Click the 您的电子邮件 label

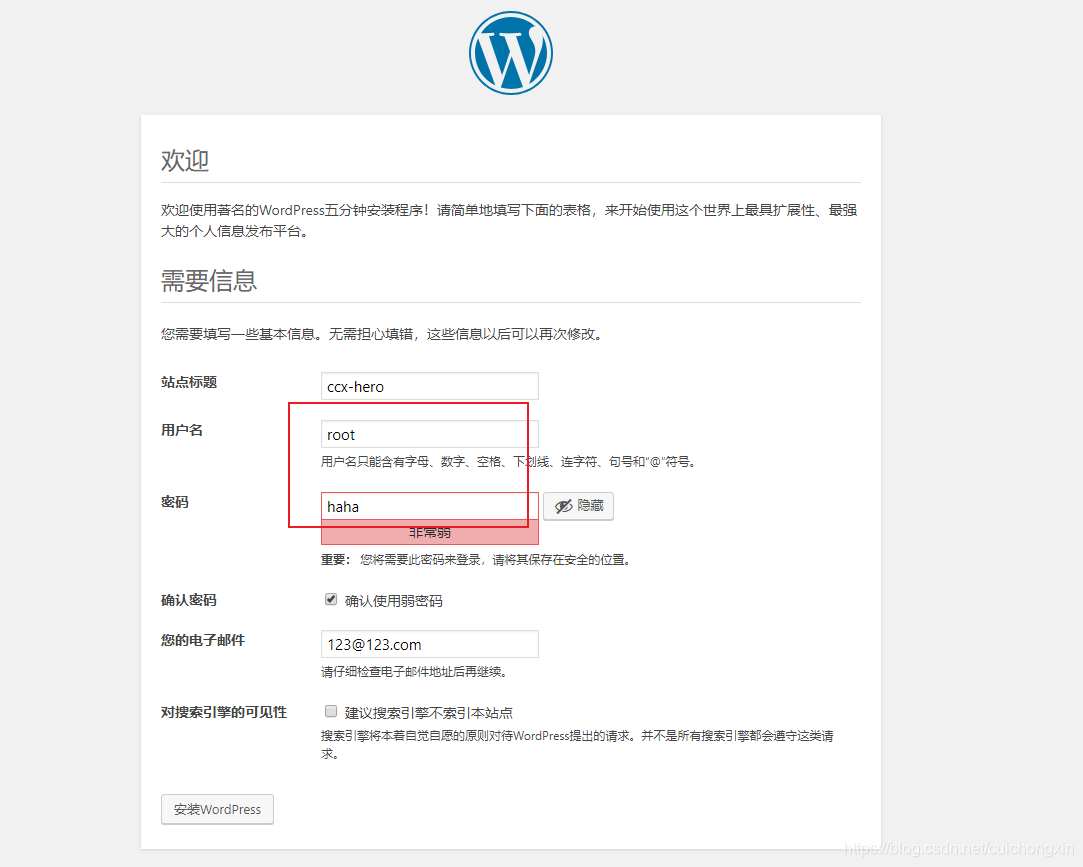(203, 640)
